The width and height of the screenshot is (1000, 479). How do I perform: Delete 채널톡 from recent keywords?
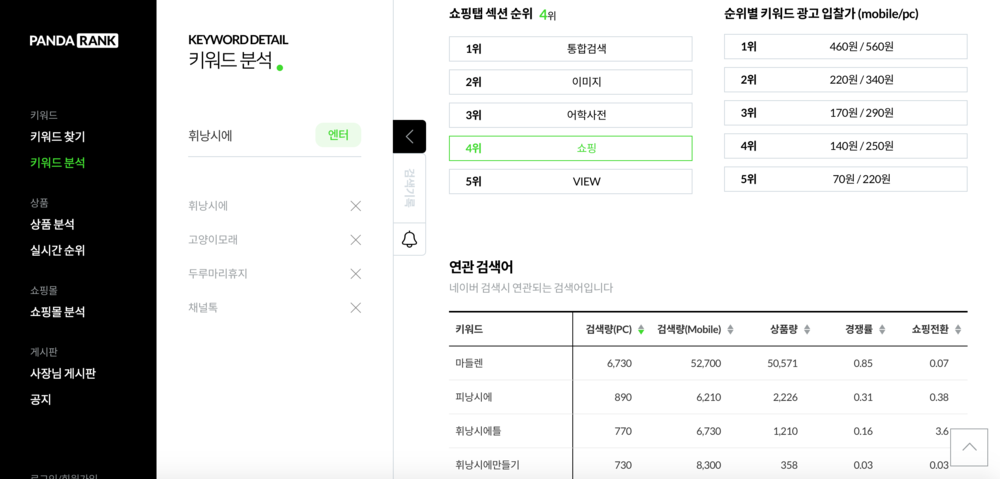(x=355, y=308)
